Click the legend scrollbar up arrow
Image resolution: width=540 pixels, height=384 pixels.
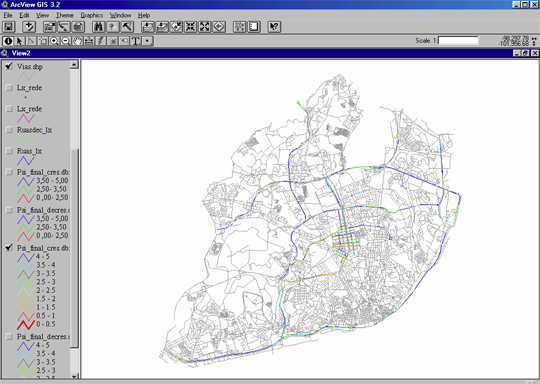[x=74, y=64]
